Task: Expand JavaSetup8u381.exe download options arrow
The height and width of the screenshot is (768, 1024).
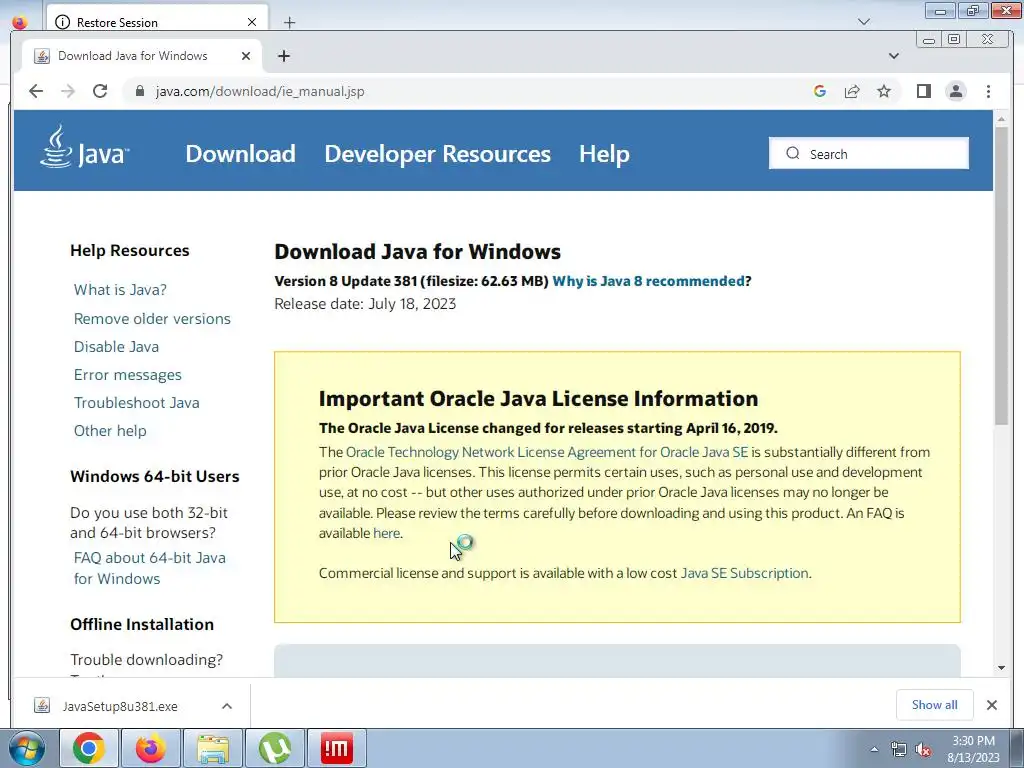Action: coord(227,706)
